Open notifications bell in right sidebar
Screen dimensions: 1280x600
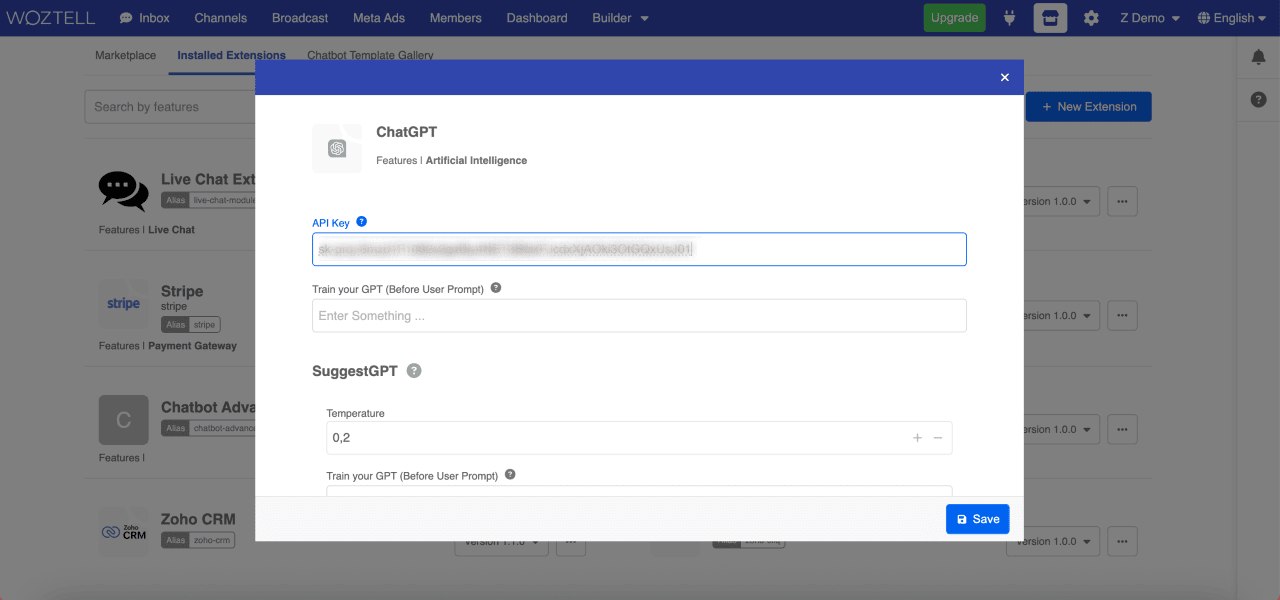(1259, 57)
